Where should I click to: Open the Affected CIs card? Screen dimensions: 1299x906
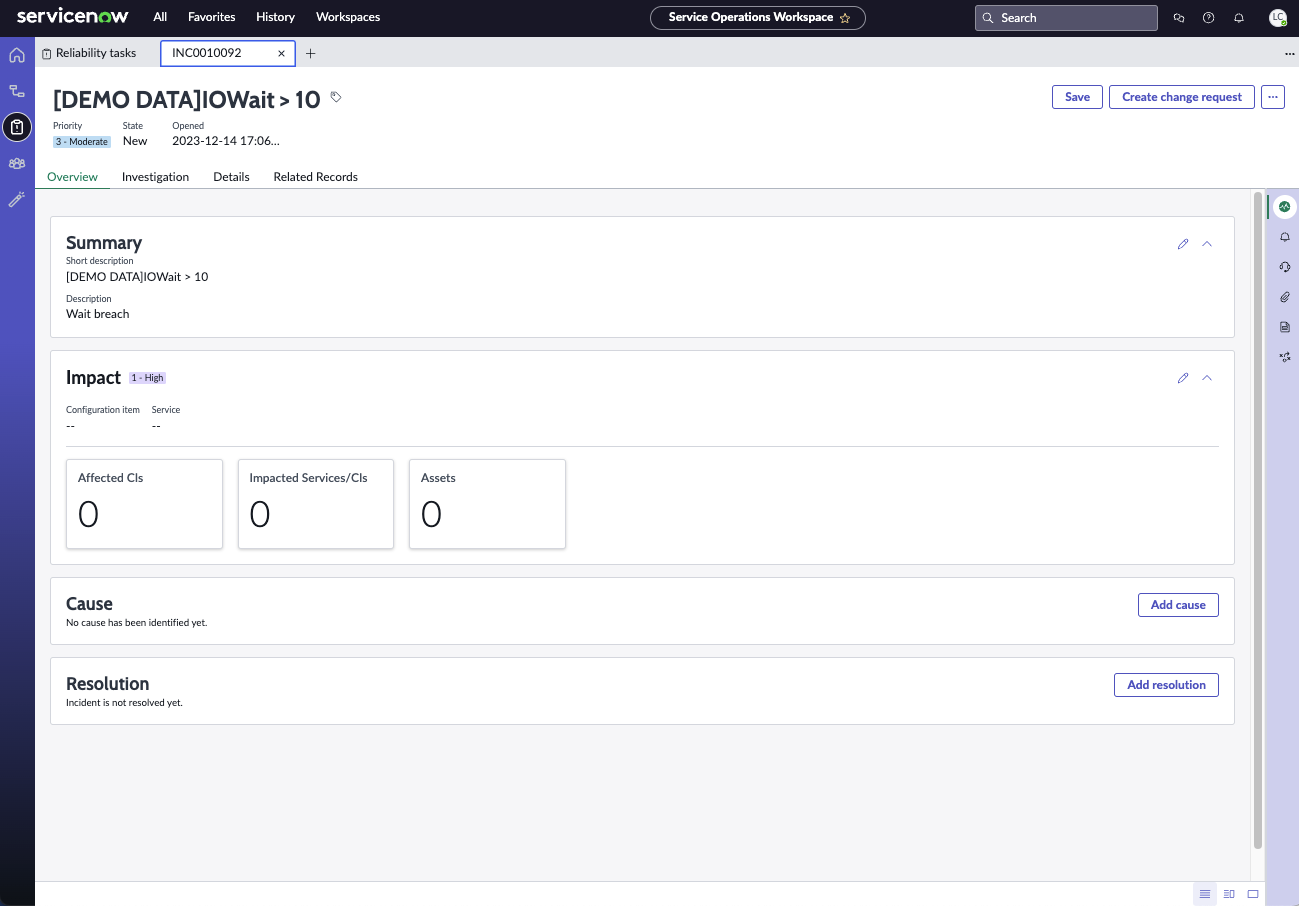(144, 504)
